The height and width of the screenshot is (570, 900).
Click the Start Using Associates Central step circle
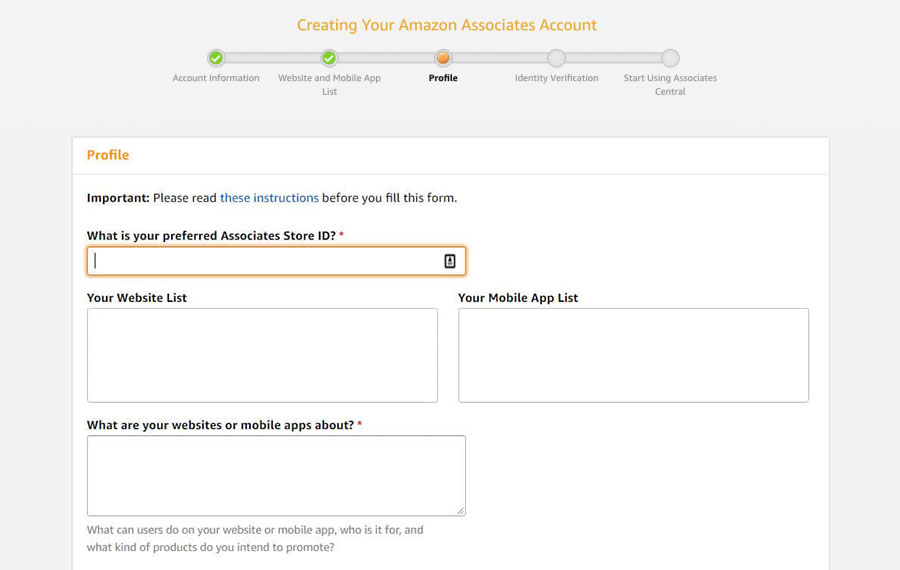(x=670, y=58)
